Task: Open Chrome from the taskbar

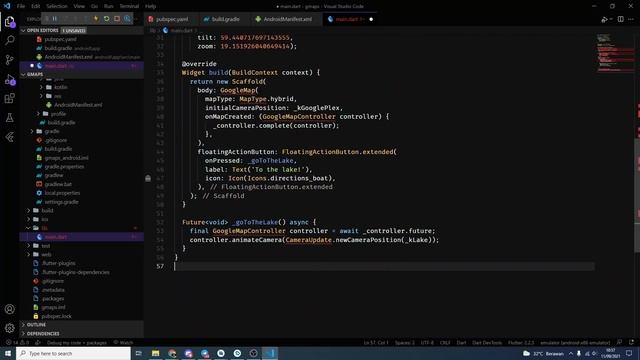Action: pyautogui.click(x=172, y=353)
